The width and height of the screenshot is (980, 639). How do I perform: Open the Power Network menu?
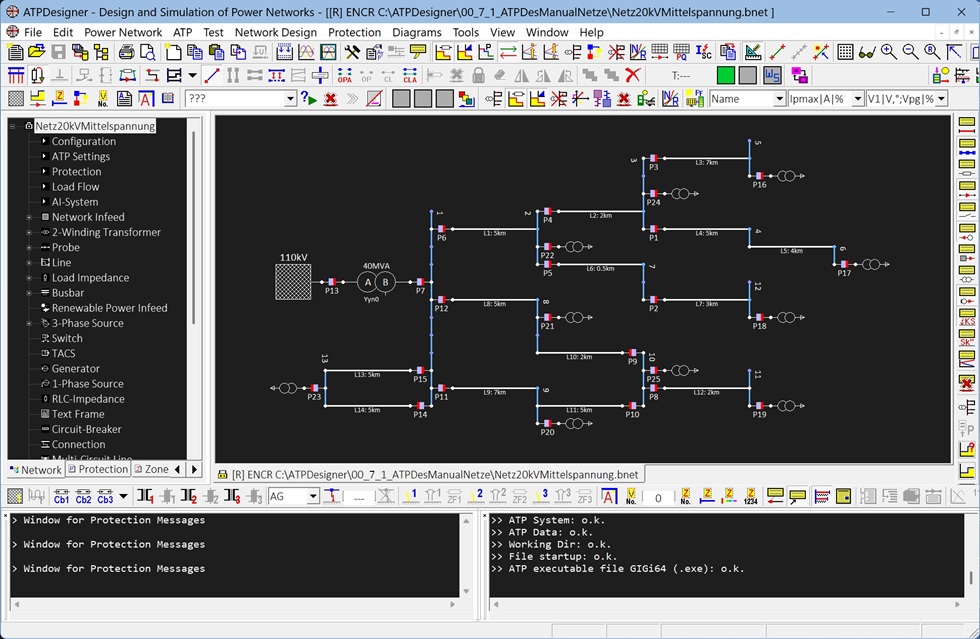tap(123, 32)
